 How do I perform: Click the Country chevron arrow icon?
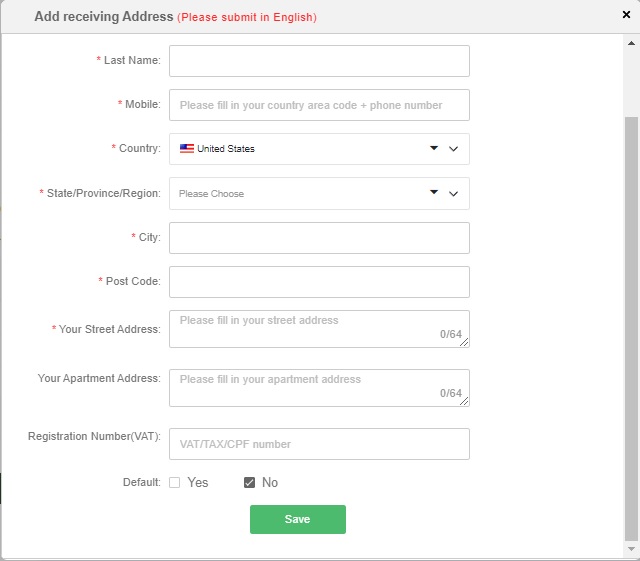point(454,149)
